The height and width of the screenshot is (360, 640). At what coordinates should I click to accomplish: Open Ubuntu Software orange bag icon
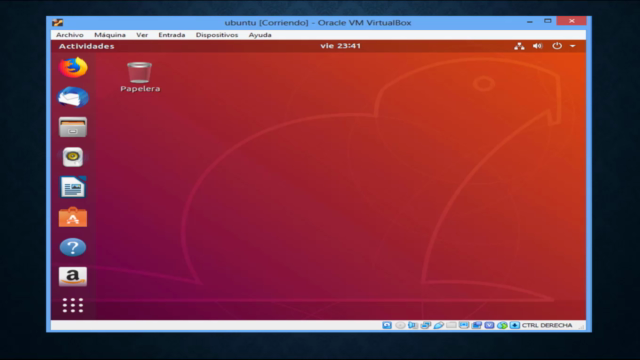pyautogui.click(x=73, y=217)
